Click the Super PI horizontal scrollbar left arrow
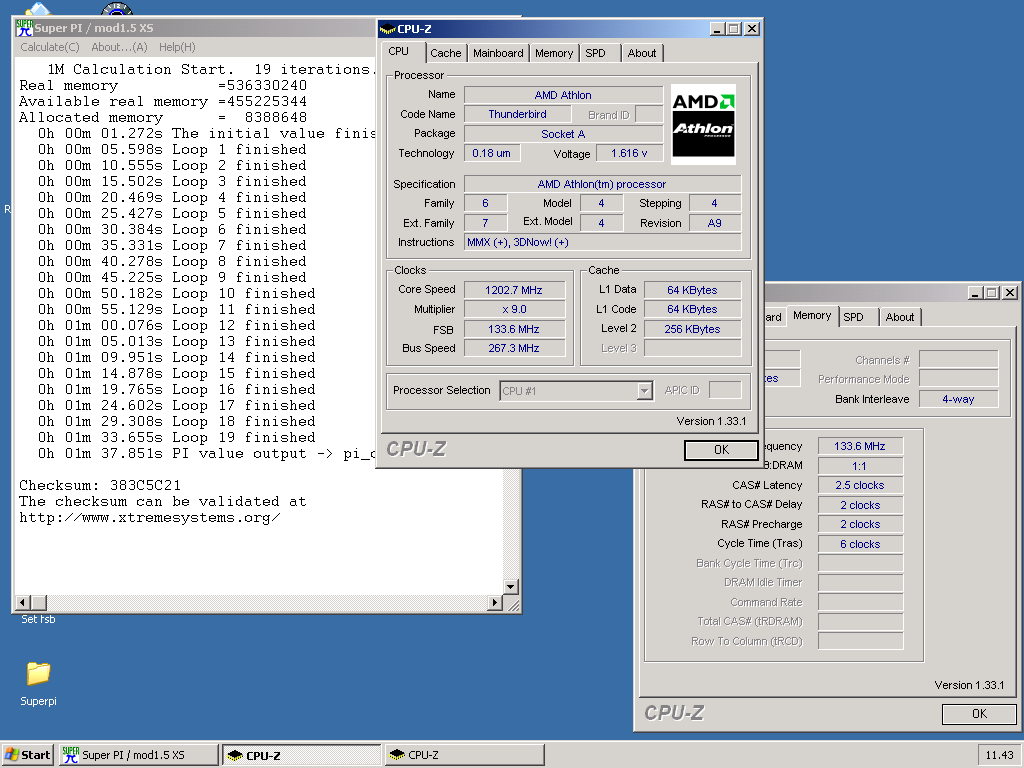This screenshot has height=768, width=1024. point(24,602)
